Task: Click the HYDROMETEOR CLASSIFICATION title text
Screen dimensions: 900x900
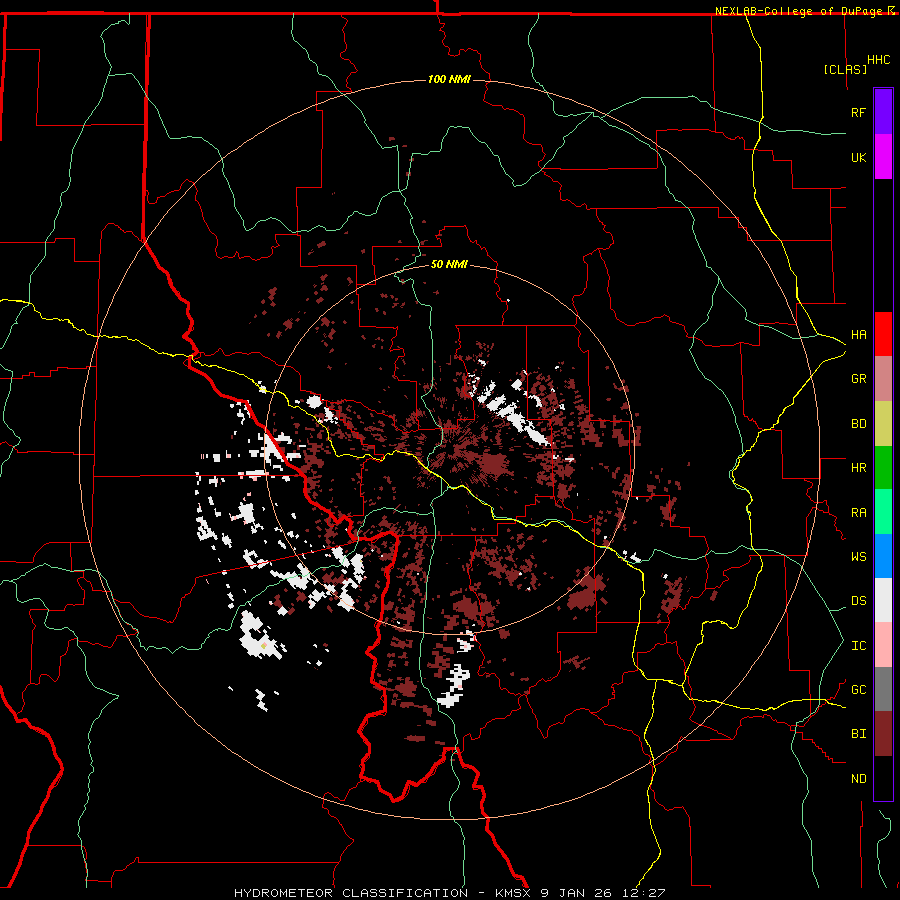Action: pyautogui.click(x=351, y=893)
